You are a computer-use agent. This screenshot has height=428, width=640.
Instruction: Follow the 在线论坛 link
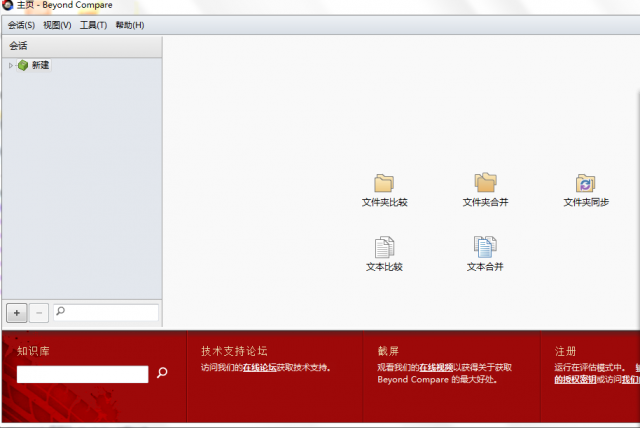coord(260,368)
